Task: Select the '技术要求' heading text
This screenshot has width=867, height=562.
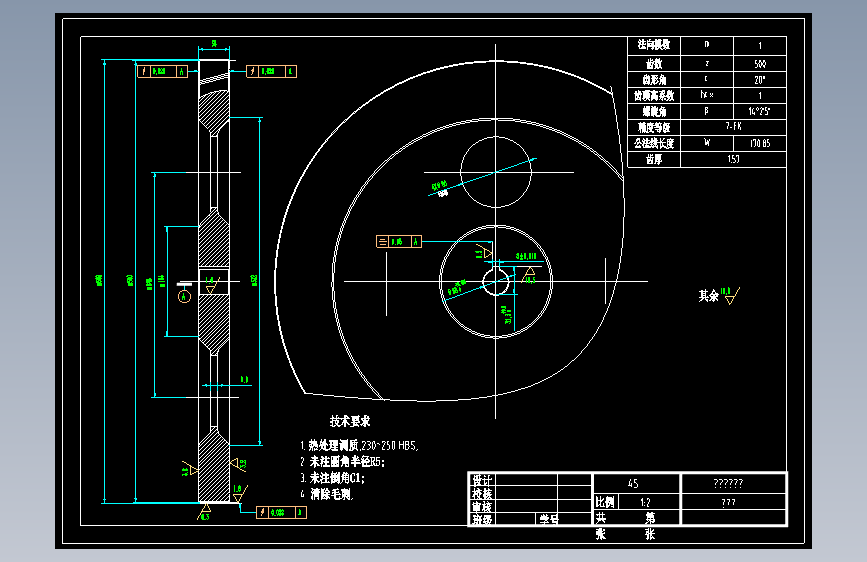Action: [349, 422]
